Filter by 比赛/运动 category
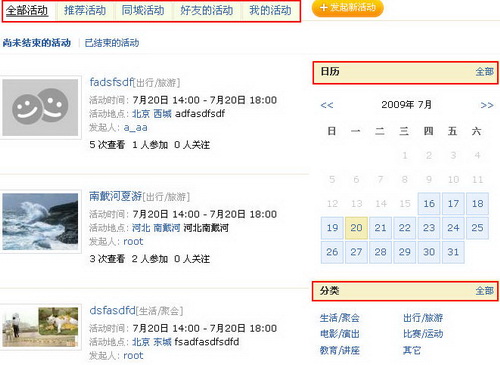 pyautogui.click(x=423, y=334)
